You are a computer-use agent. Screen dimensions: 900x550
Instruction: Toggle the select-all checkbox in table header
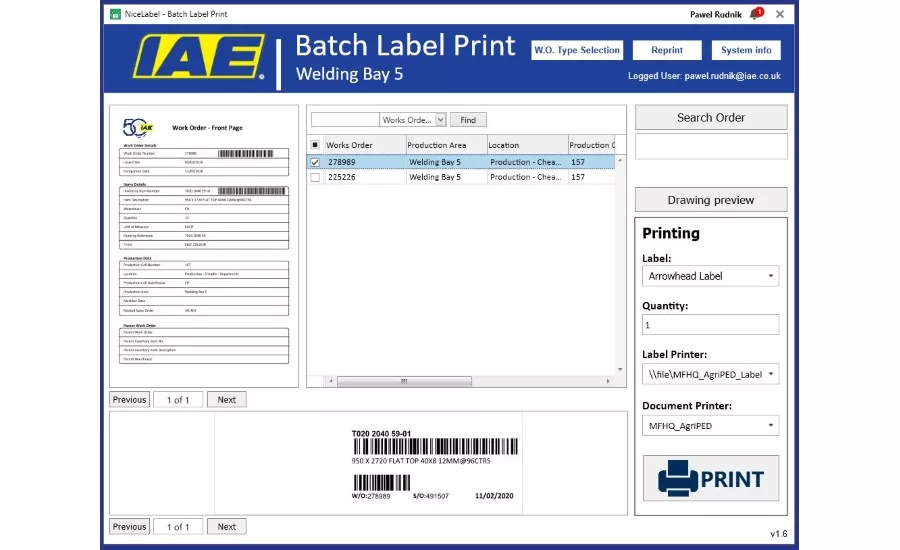click(x=315, y=145)
